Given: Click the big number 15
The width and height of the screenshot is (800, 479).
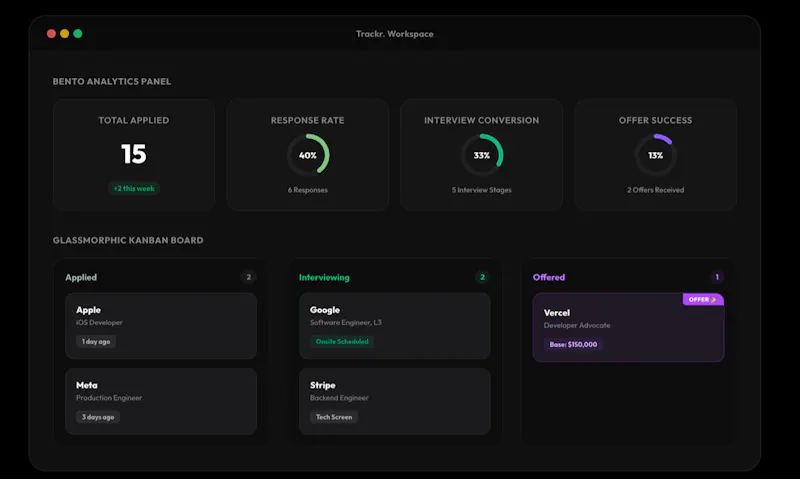Looking at the screenshot, I should tap(134, 154).
